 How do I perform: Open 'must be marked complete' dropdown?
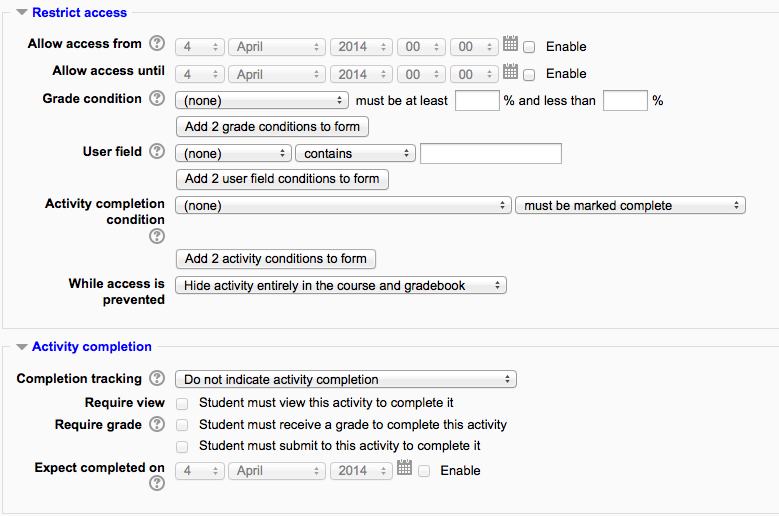pos(630,205)
